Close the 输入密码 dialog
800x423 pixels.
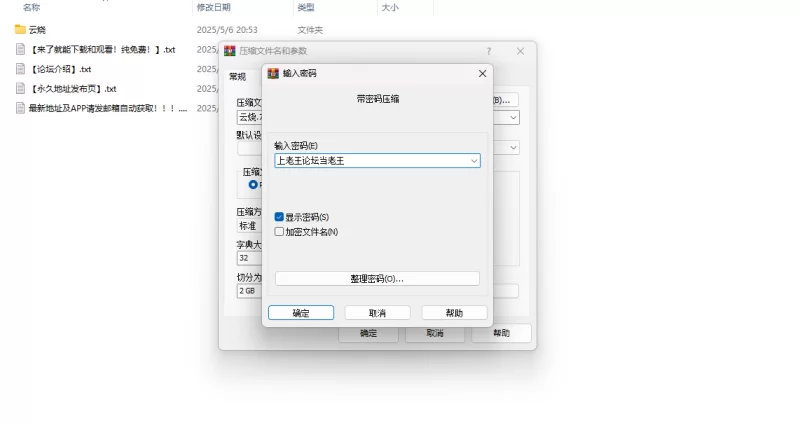coord(482,73)
